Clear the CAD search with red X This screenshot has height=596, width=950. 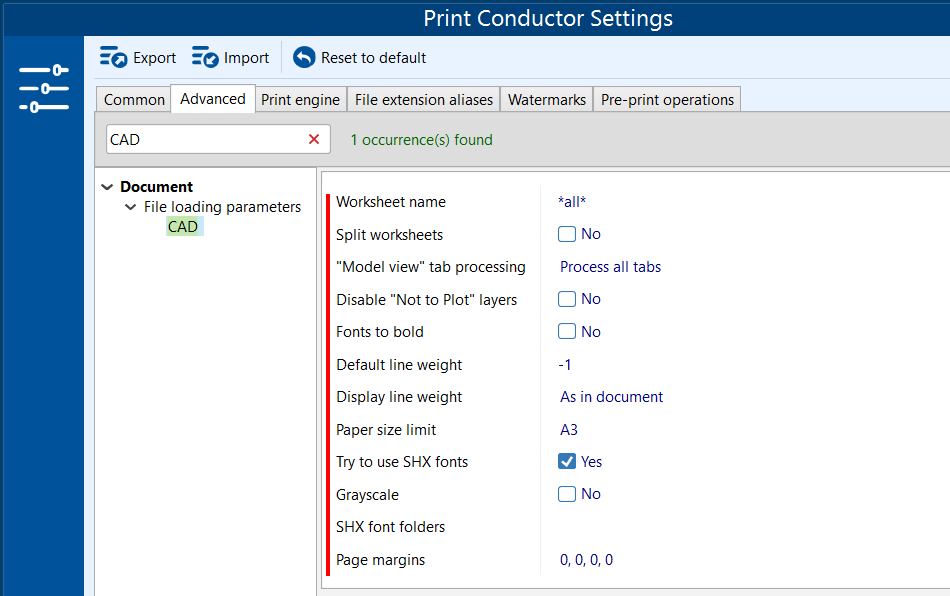[314, 140]
